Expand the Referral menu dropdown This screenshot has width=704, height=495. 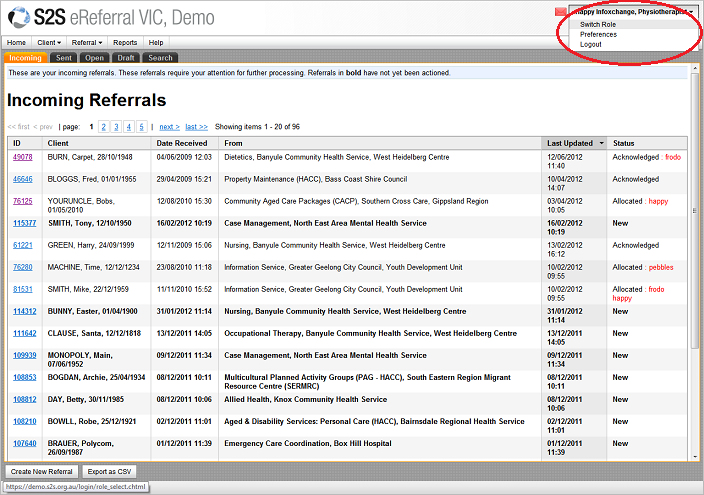point(87,43)
